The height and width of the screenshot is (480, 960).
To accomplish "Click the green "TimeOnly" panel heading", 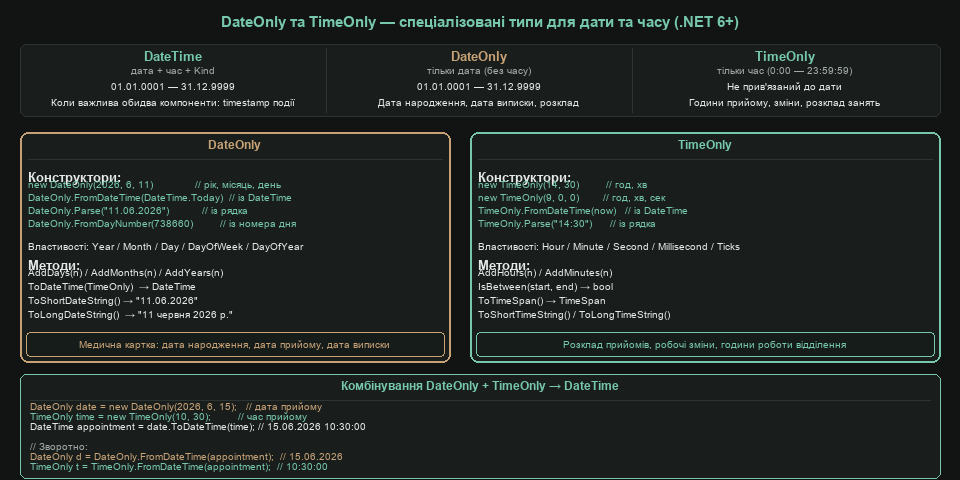I will tap(704, 145).
